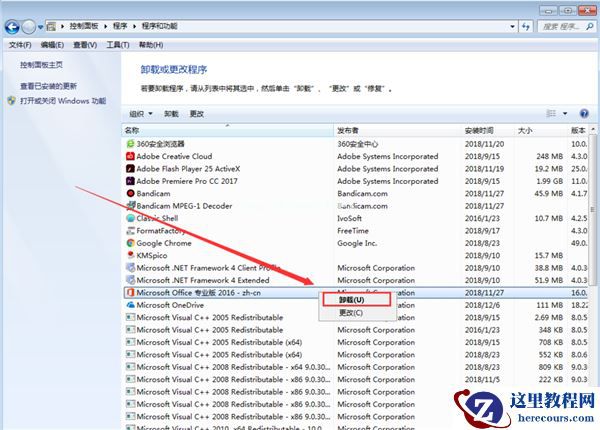600x430 pixels.
Task: Select the 15.7 MB size value
Action: pos(549,255)
